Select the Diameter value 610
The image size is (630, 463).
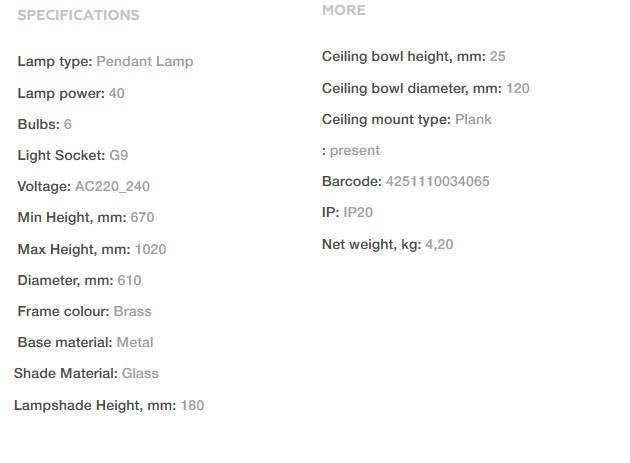[x=129, y=280]
